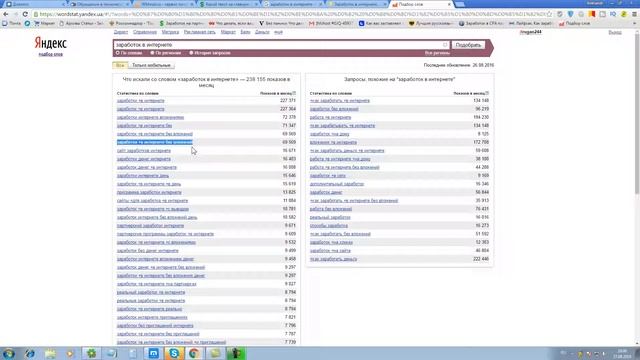The width and height of the screenshot is (640, 360).
Task: Open the 'вложения в интернете' similar query link
Action: coord(333,142)
